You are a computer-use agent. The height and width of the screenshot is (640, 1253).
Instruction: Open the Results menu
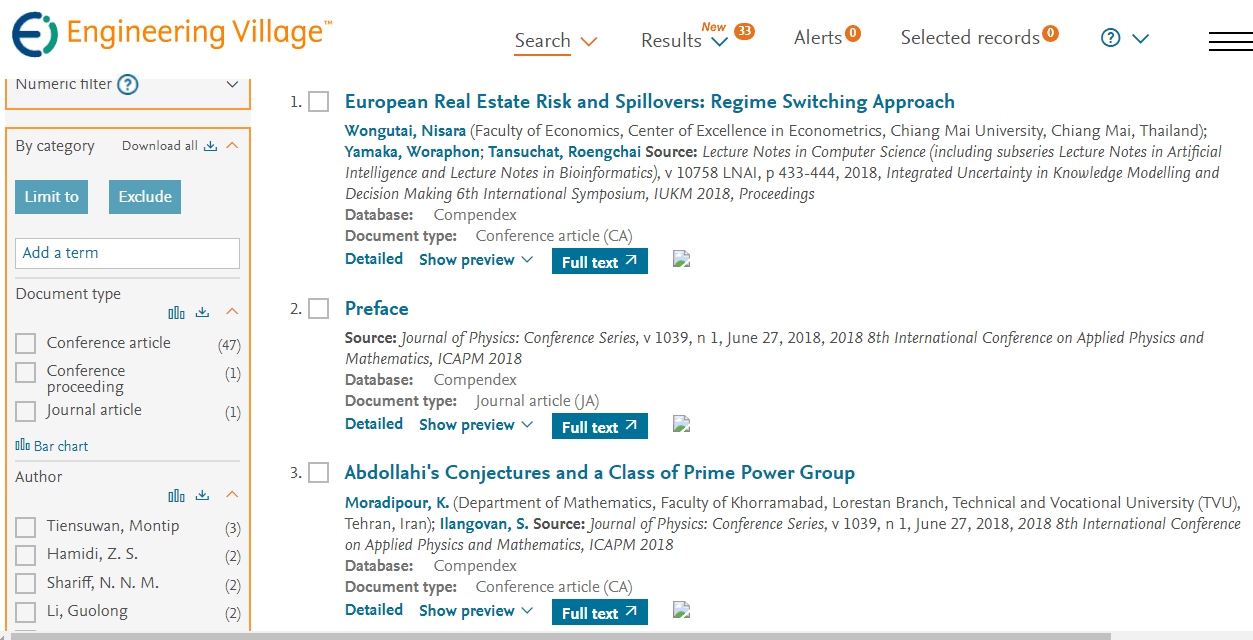click(x=685, y=41)
